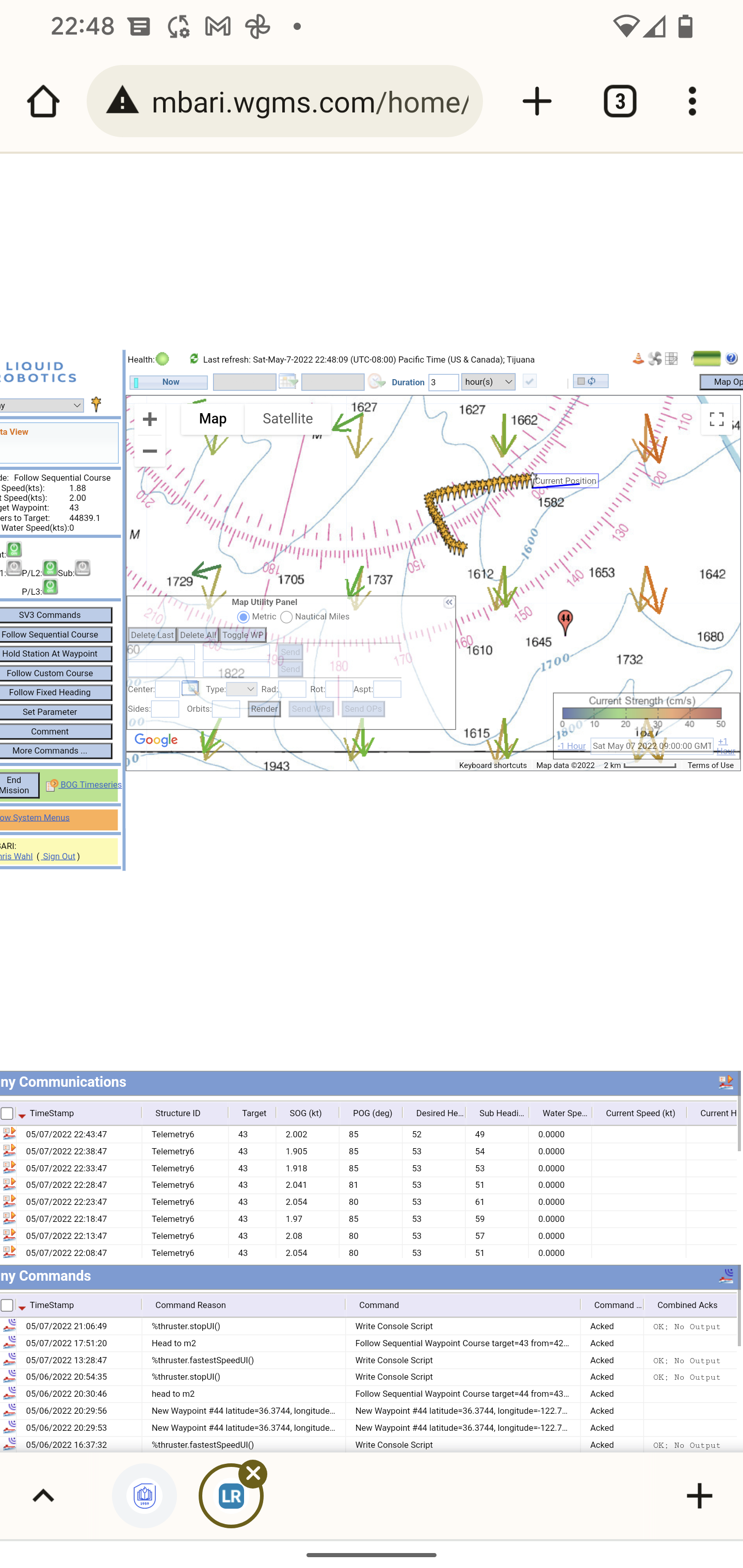
Task: Click the traffic cone icon in map toolbar
Action: [x=638, y=358]
